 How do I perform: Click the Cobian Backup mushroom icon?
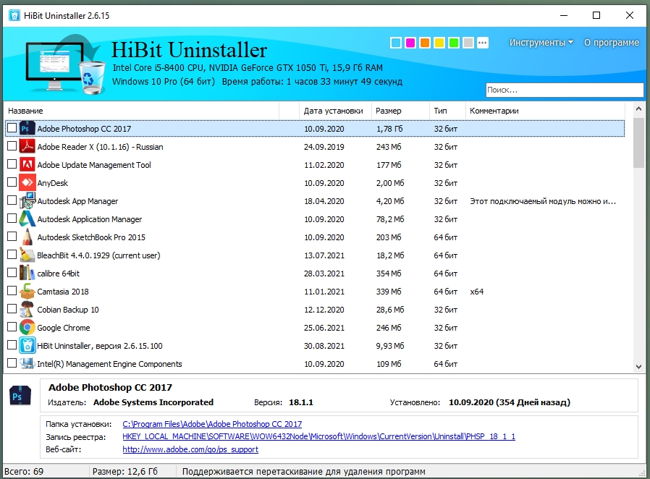27,309
